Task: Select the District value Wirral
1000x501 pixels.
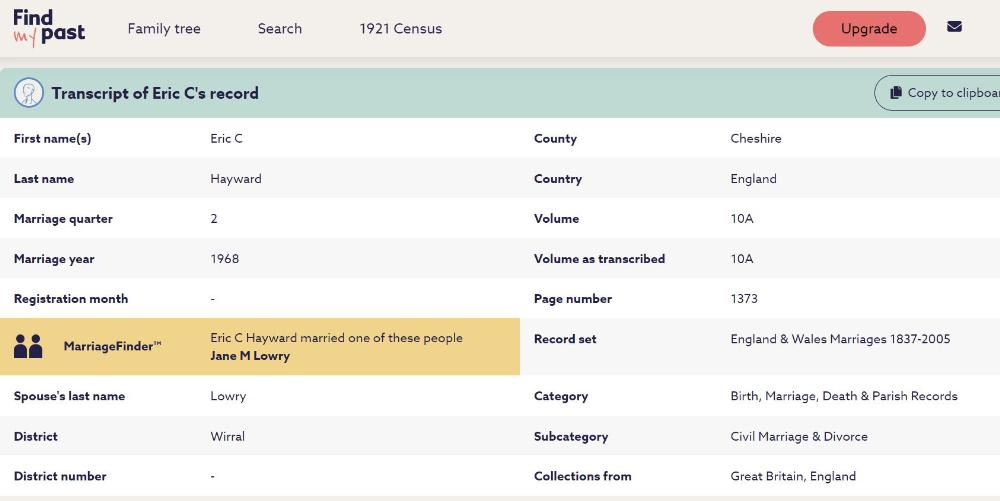Action: [x=227, y=437]
